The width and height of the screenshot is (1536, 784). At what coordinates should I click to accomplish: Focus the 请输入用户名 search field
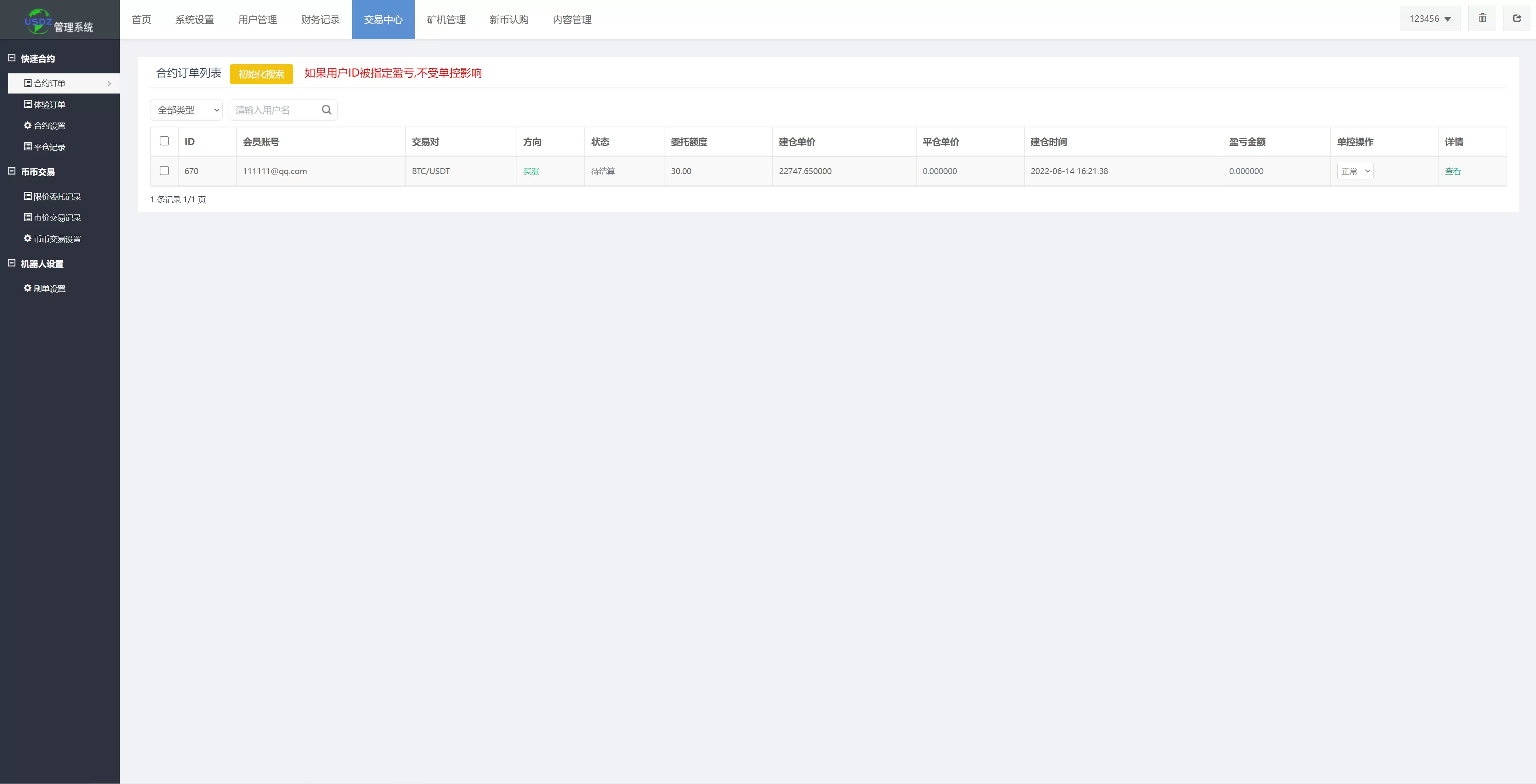274,110
